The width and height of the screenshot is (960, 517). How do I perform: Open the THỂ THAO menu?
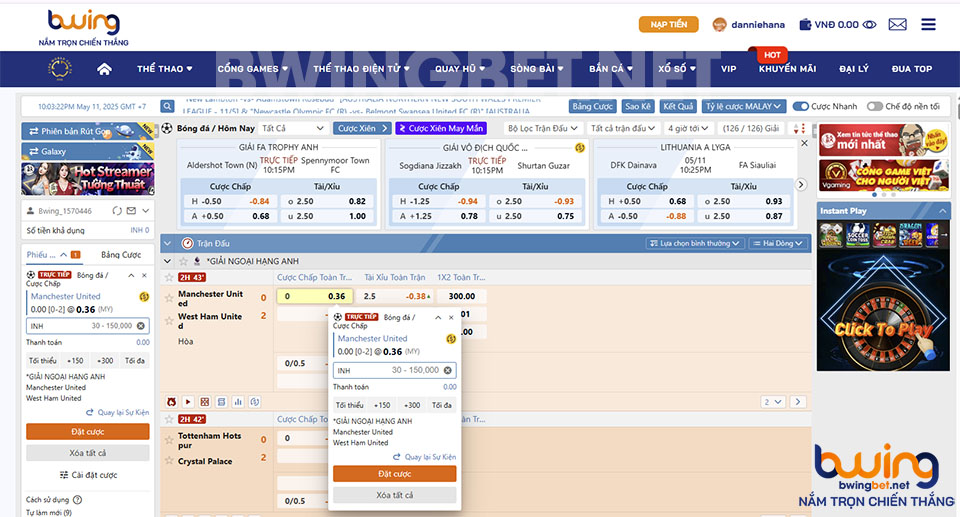click(x=165, y=69)
